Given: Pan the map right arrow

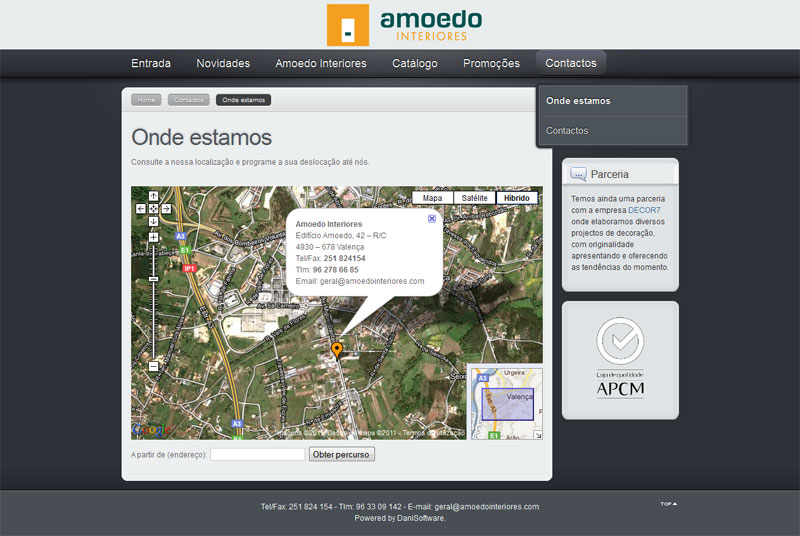Looking at the screenshot, I should (166, 209).
